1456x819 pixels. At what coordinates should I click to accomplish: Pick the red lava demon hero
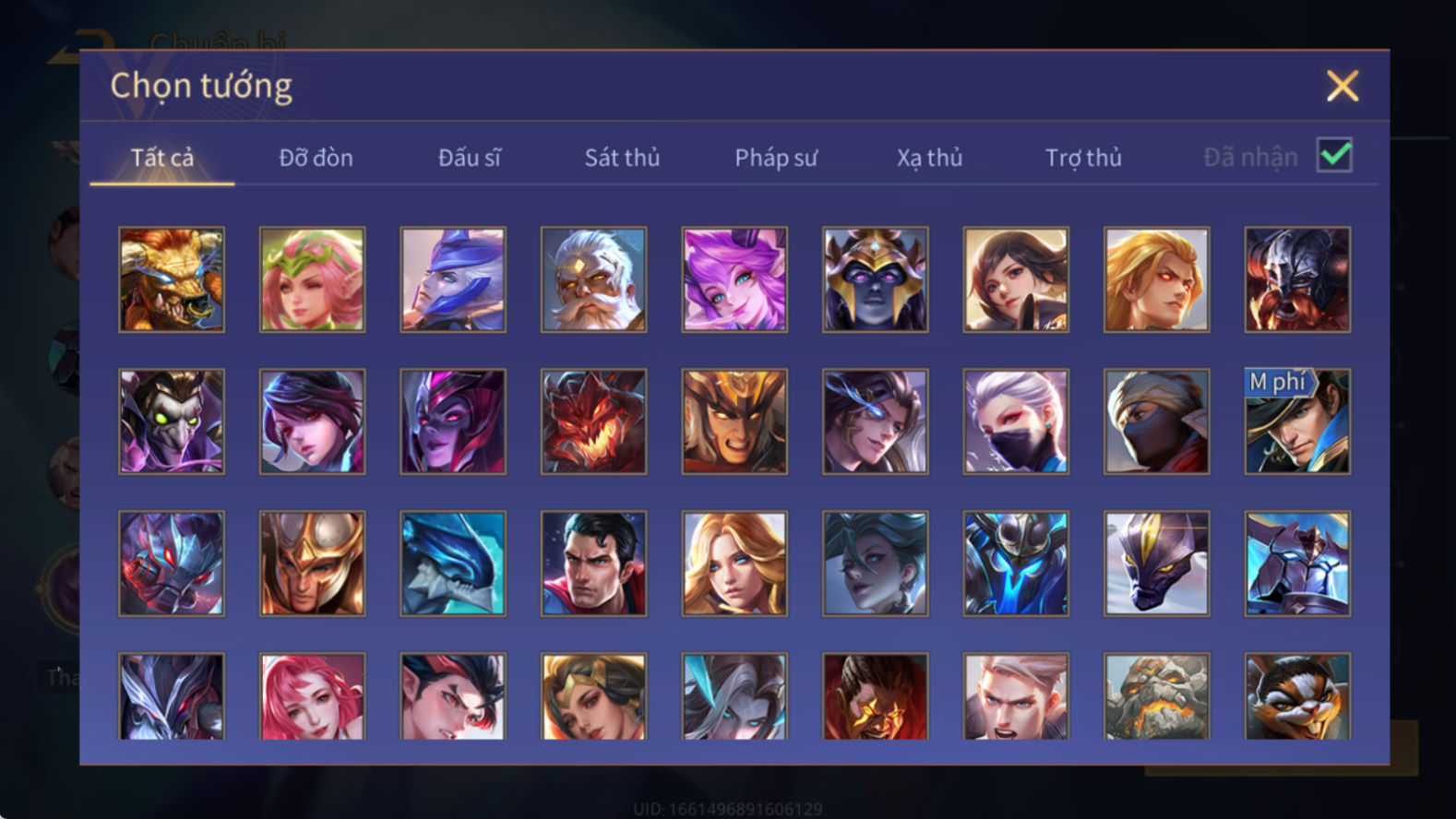click(x=593, y=421)
